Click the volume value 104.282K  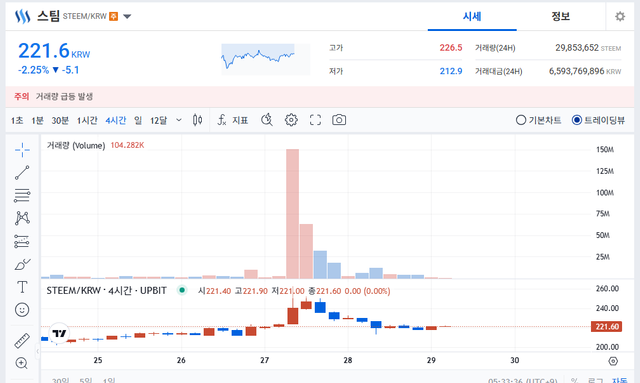(127, 145)
